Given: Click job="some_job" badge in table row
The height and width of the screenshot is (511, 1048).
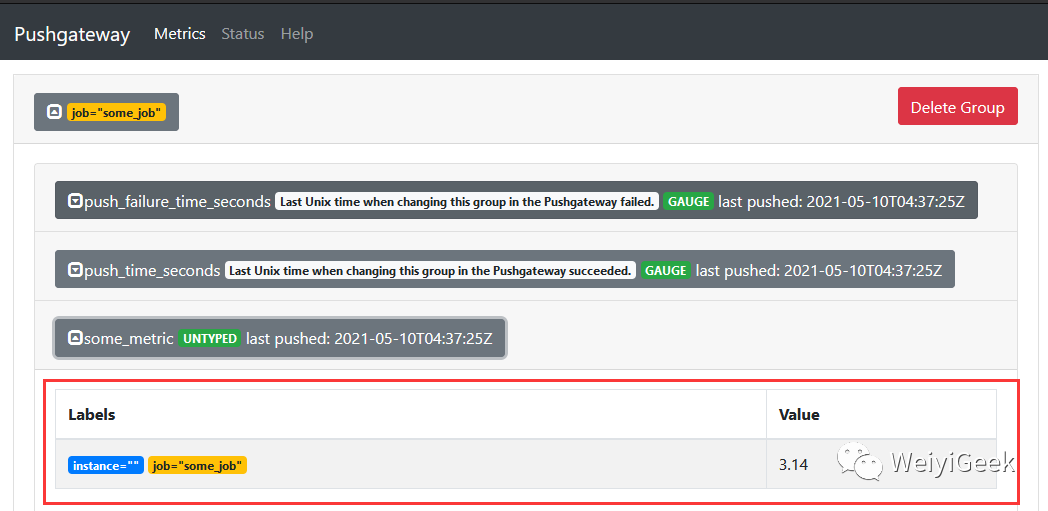Looking at the screenshot, I should pos(197,466).
